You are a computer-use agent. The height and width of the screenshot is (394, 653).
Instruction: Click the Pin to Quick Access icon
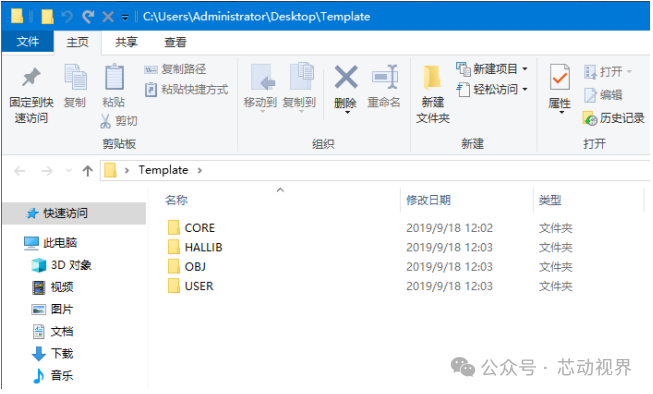point(31,77)
